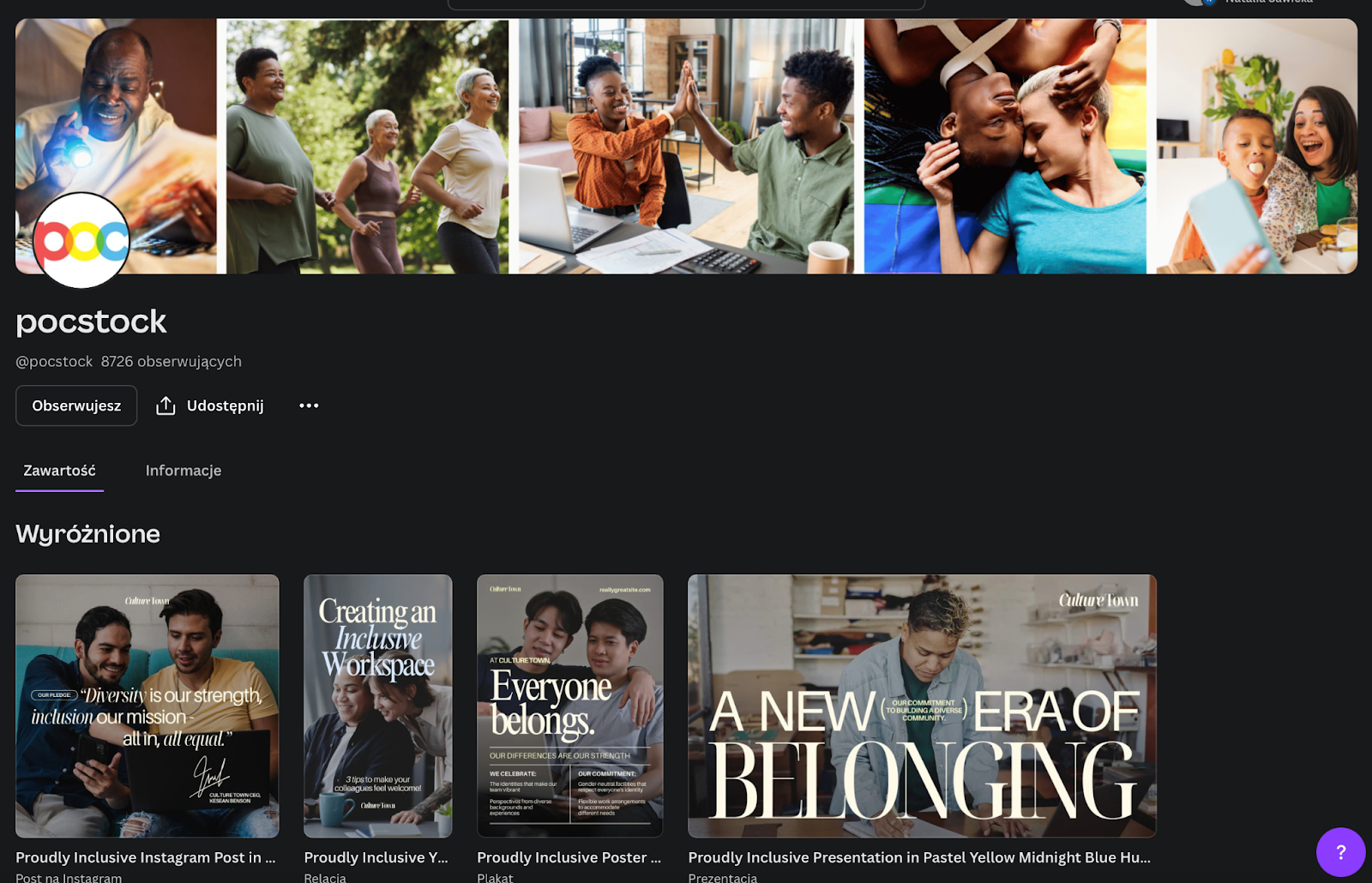Screen dimensions: 1372x883
Task: Click the 'Proudly Inclusive Poster' title link
Action: [569, 857]
